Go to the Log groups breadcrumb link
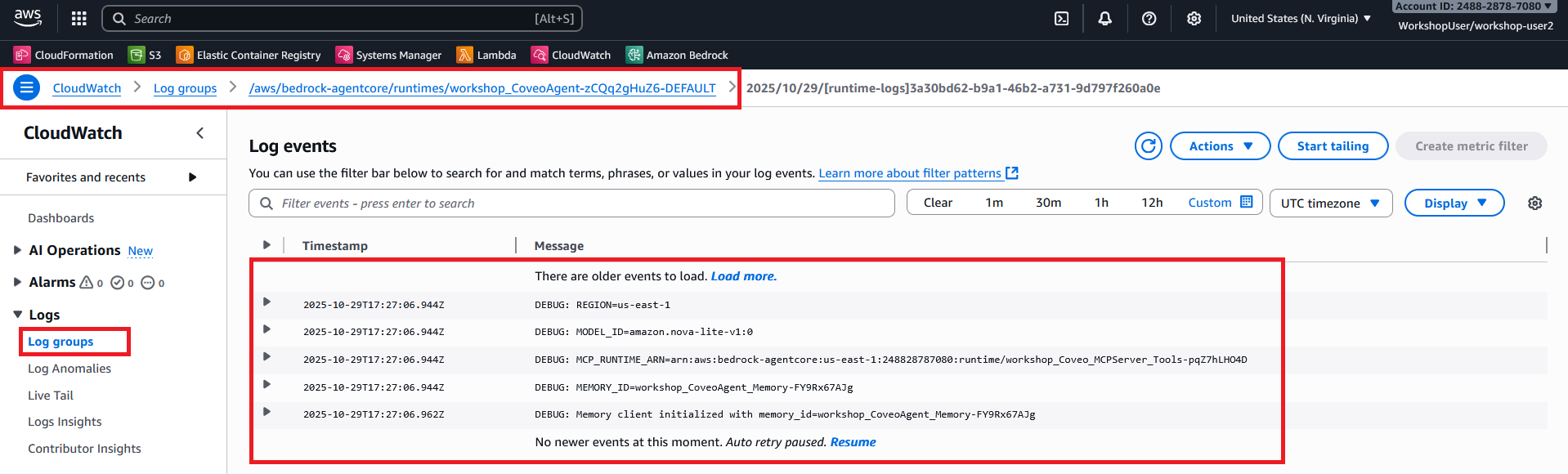Image resolution: width=1568 pixels, height=474 pixels. pyautogui.click(x=185, y=88)
